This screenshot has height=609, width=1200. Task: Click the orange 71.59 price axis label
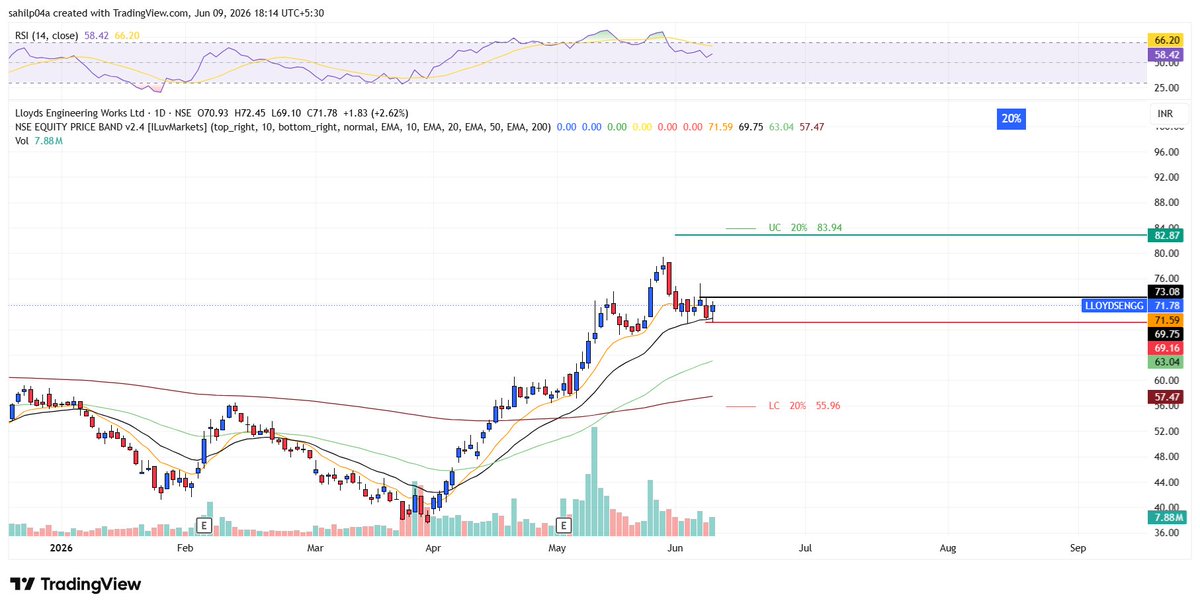click(x=1167, y=320)
